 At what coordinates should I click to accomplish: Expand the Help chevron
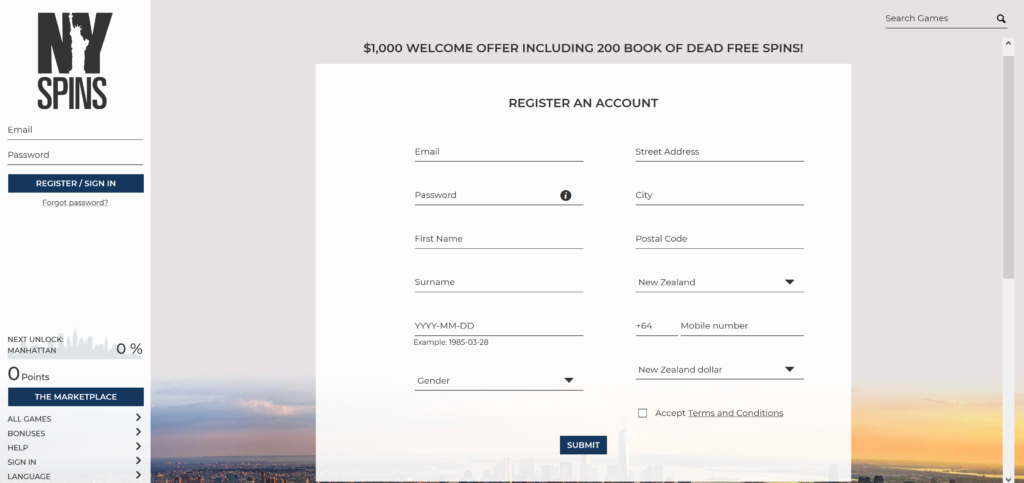point(138,446)
